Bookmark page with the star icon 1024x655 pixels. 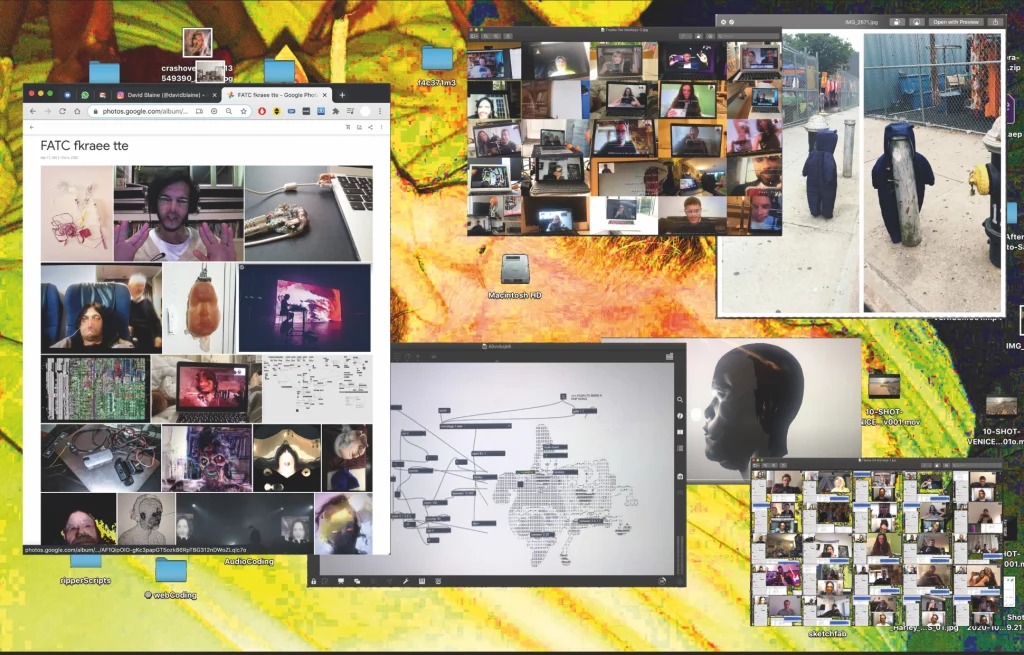pyautogui.click(x=244, y=112)
